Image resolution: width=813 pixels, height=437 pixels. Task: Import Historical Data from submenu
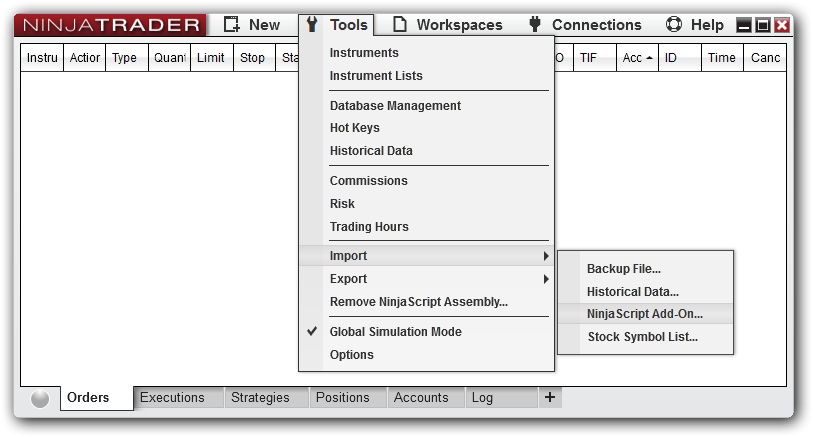click(633, 292)
